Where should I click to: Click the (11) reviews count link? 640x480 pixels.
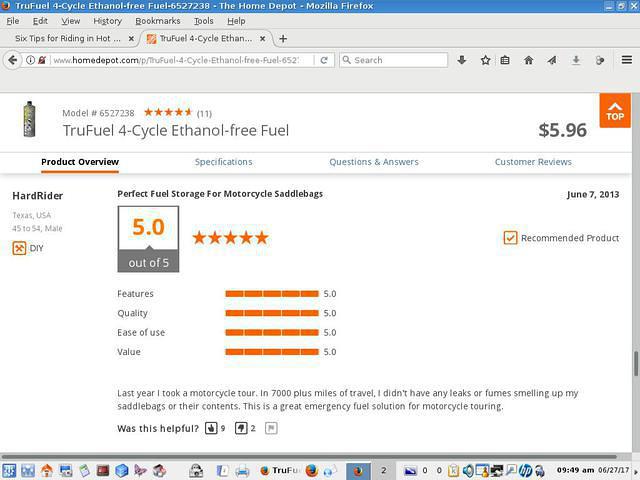204,113
